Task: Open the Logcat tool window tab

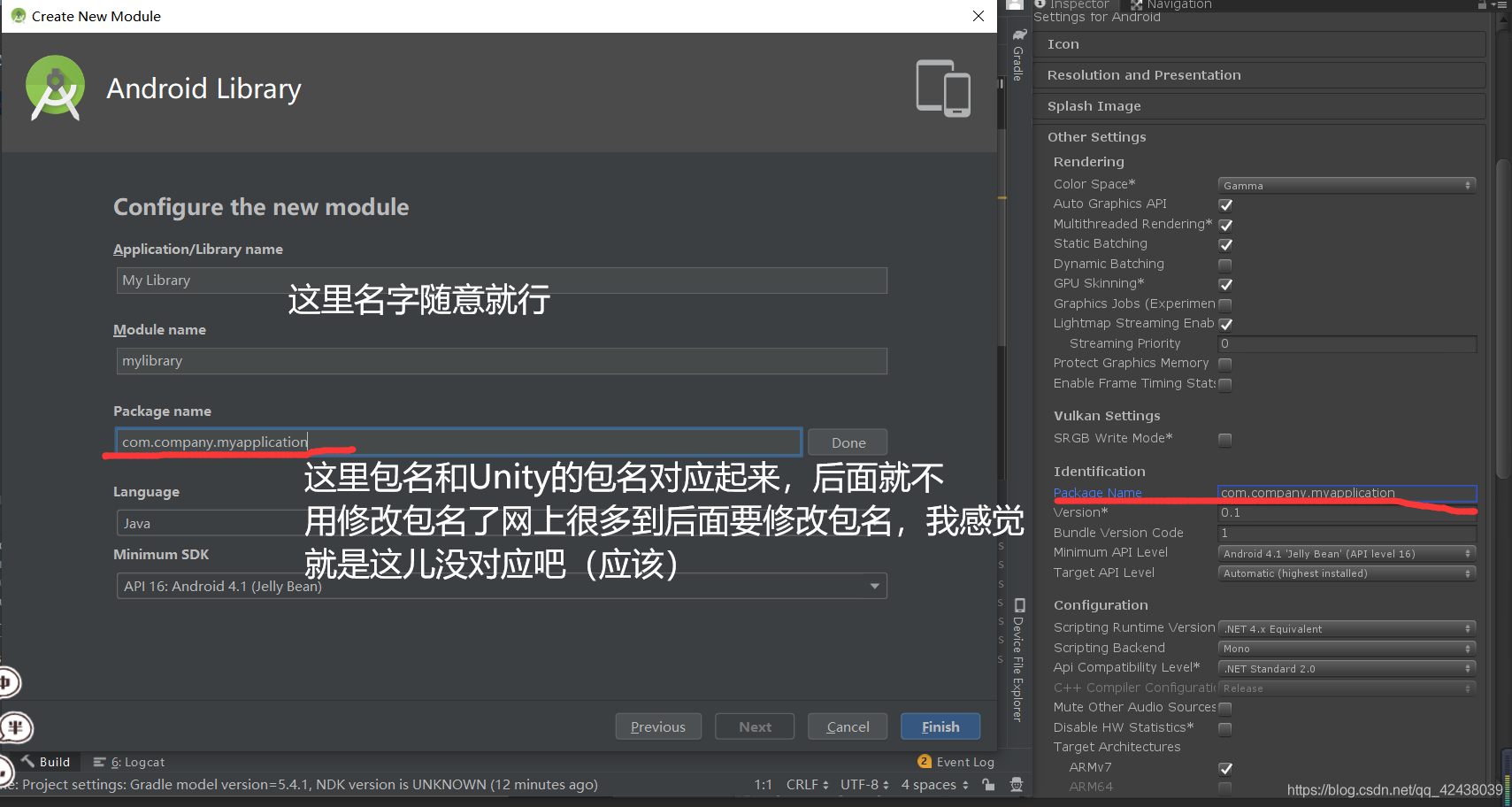Action: coord(129,762)
